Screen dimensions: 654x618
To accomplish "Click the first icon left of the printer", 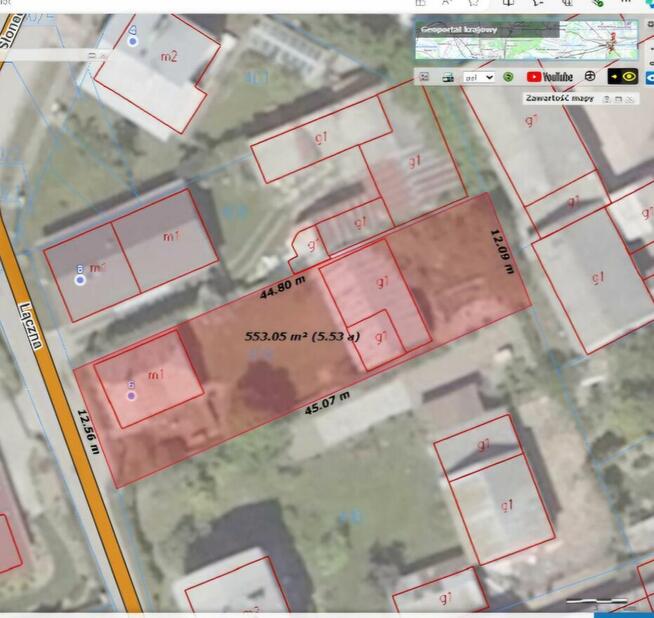I will [x=424, y=76].
